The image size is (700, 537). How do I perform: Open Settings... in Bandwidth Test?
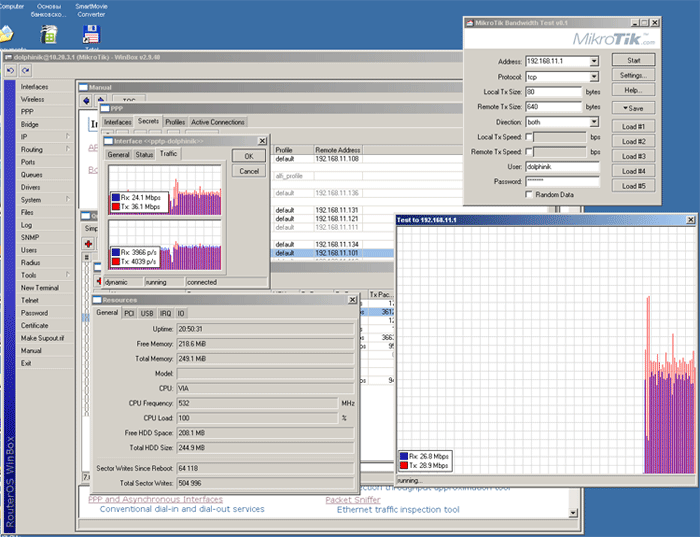pyautogui.click(x=633, y=75)
